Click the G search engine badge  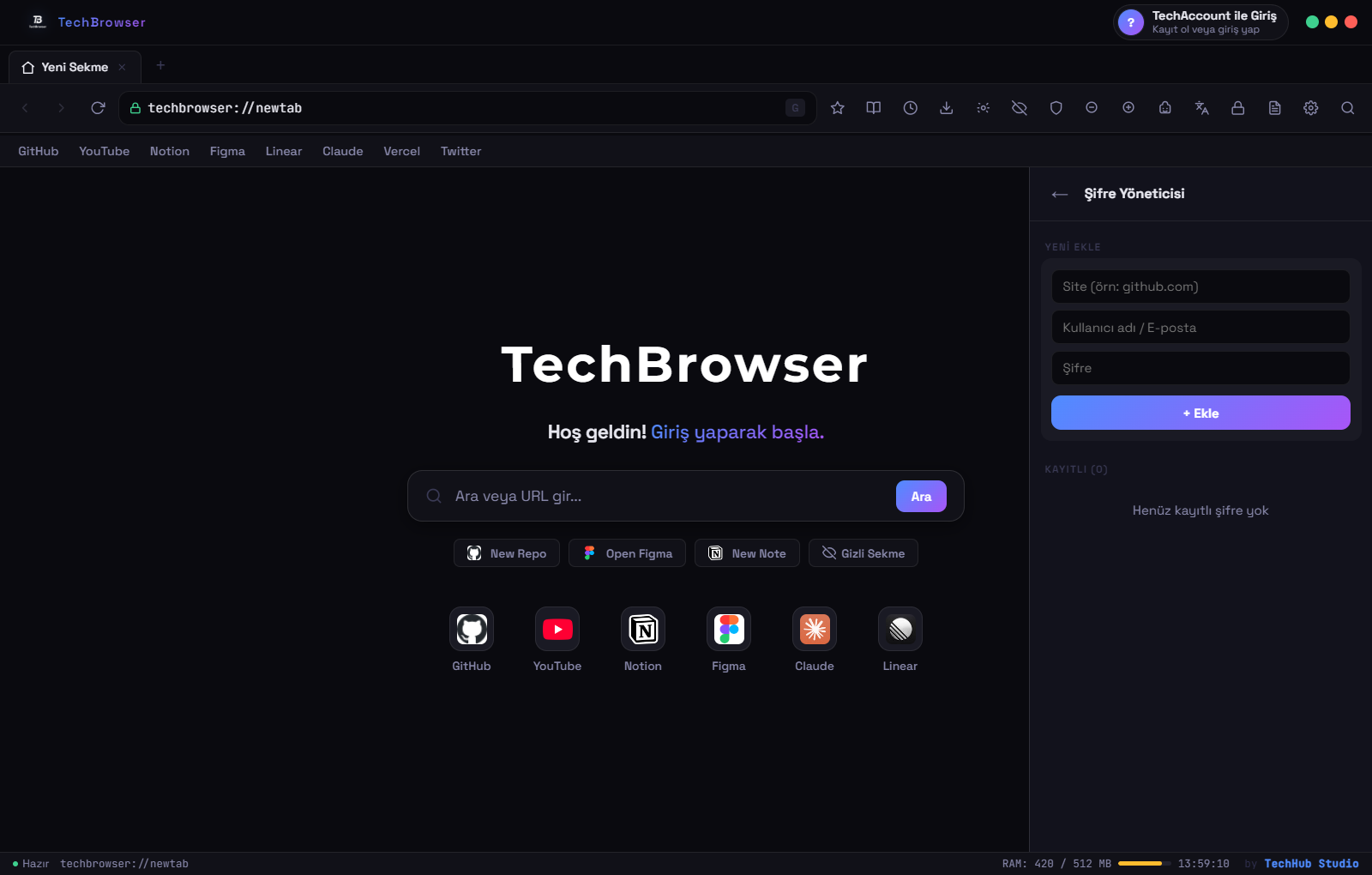[x=795, y=108]
